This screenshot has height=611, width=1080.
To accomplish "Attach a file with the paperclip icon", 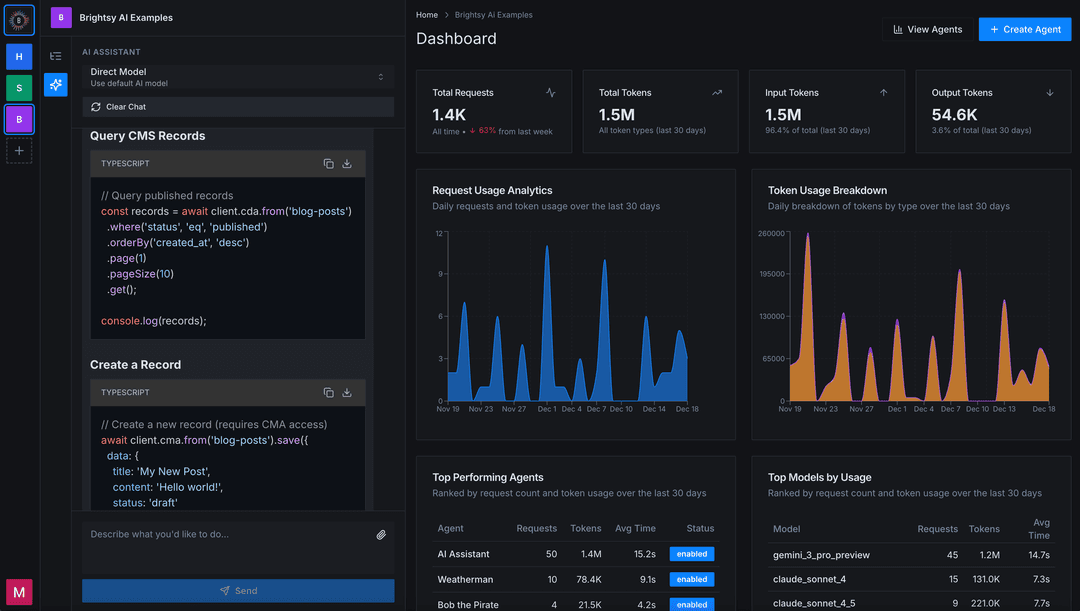I will coord(381,534).
